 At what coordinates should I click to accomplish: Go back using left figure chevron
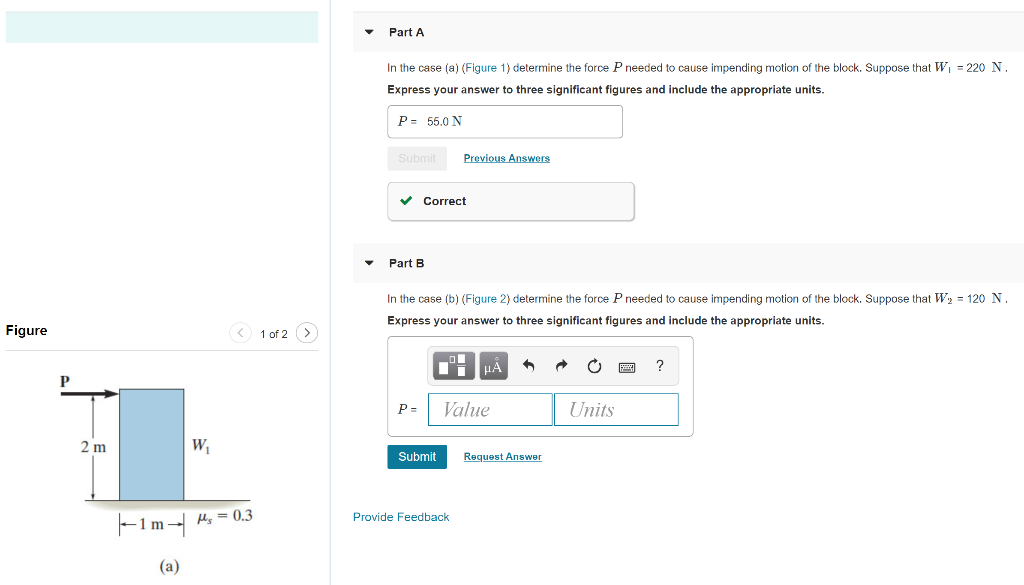[x=240, y=333]
